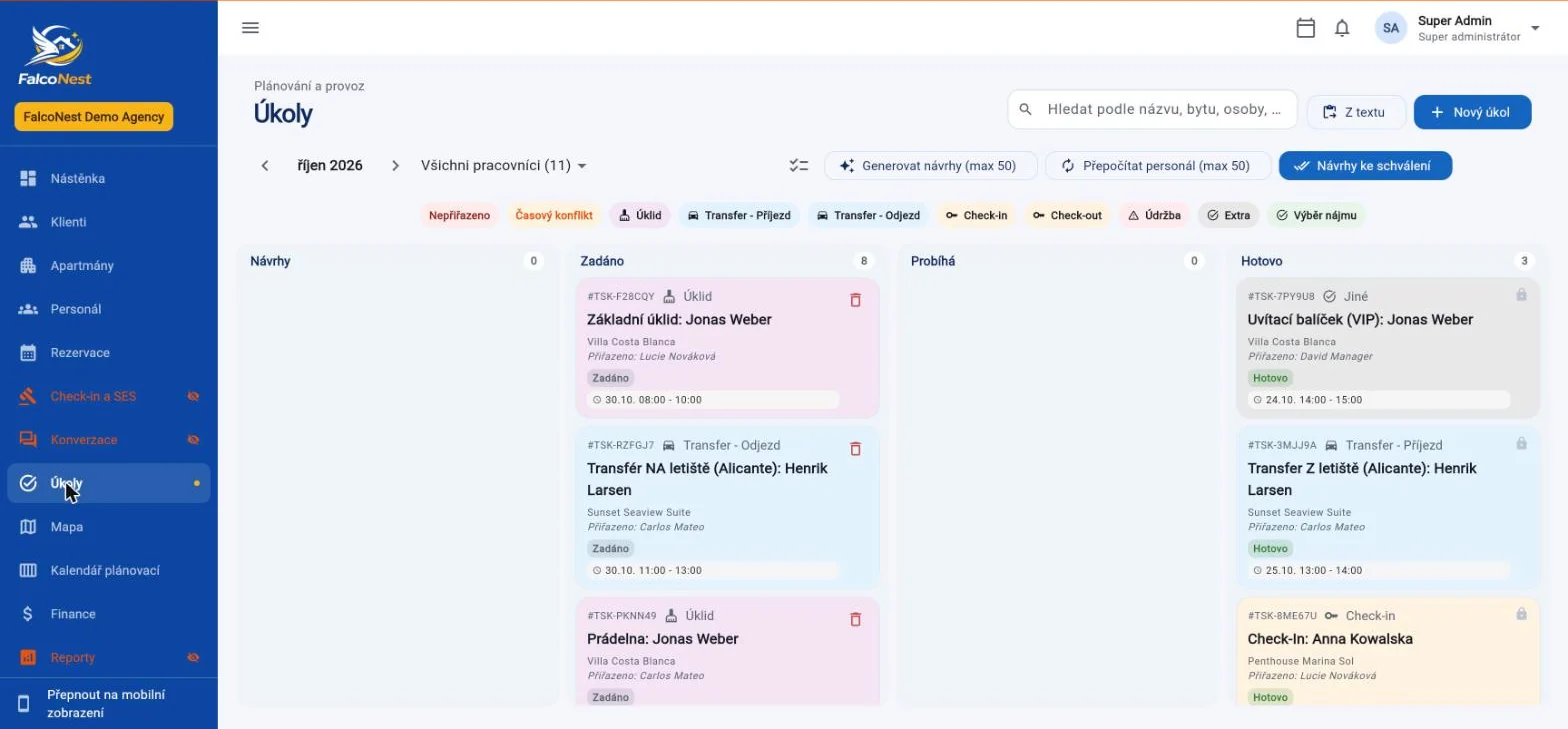Screen dimensions: 1568x729
Task: Open Kalendář plánovací in sidebar
Action: coord(109,571)
